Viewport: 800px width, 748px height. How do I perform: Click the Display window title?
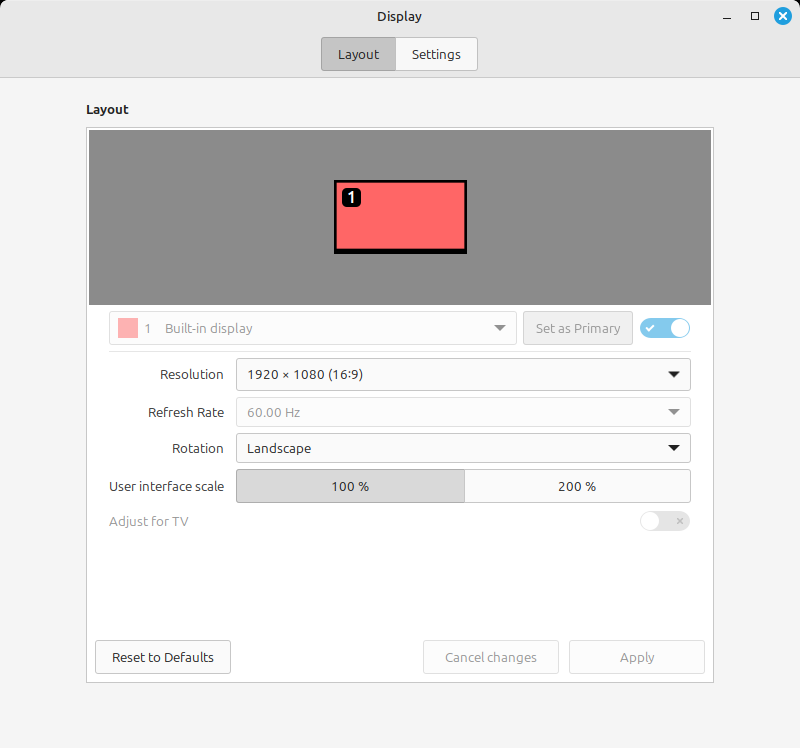[x=399, y=16]
